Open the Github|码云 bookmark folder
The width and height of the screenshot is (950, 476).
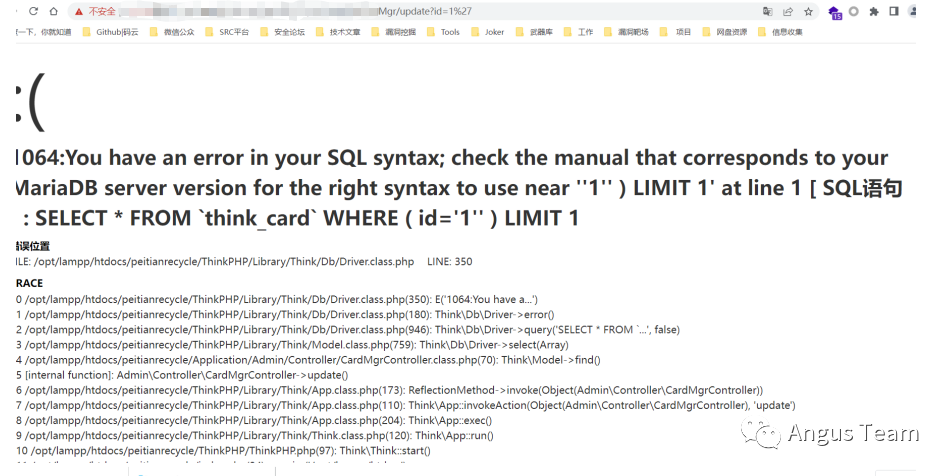[x=110, y=32]
